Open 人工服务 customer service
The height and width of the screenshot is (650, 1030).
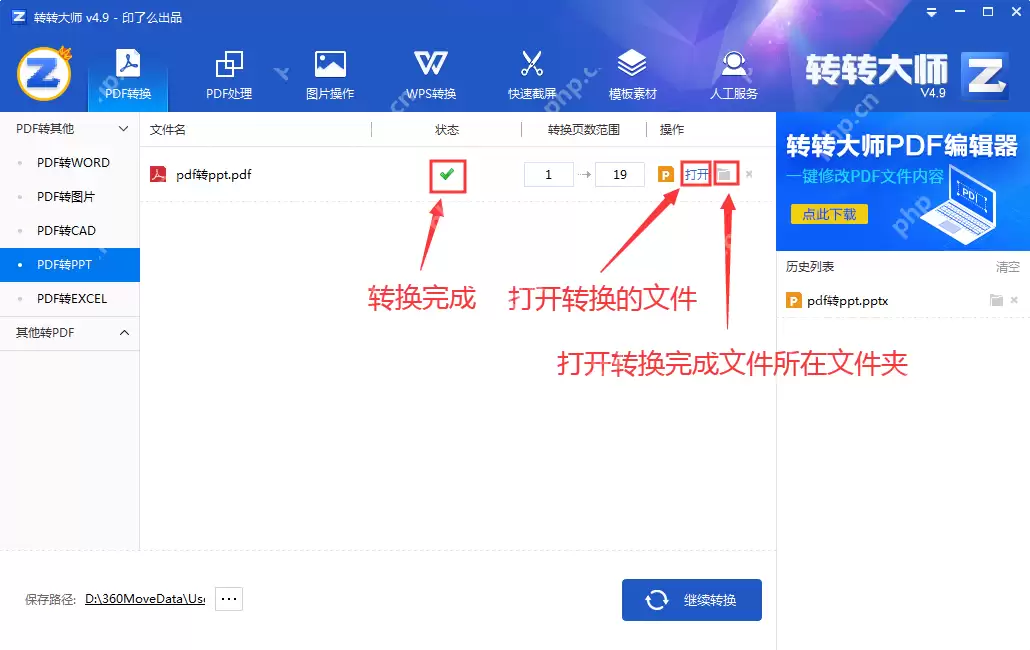point(733,75)
